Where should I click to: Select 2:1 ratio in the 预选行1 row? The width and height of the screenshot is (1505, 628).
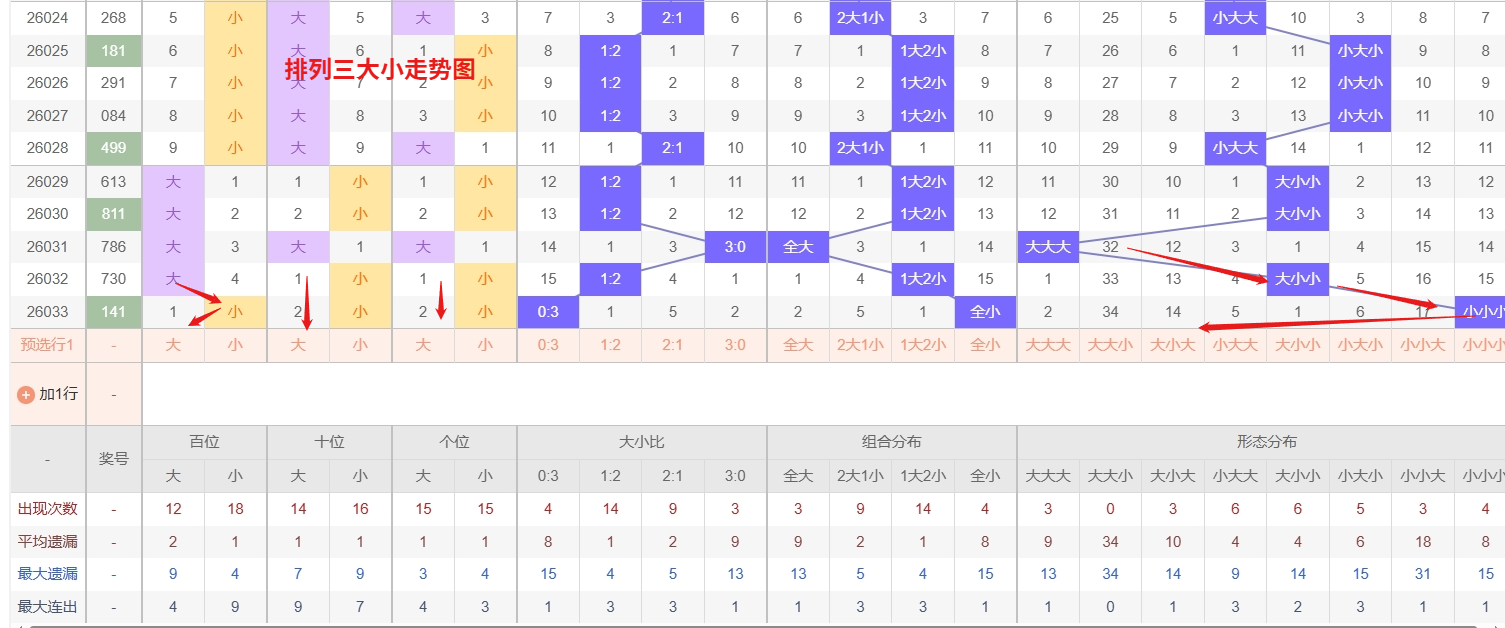pyautogui.click(x=673, y=345)
